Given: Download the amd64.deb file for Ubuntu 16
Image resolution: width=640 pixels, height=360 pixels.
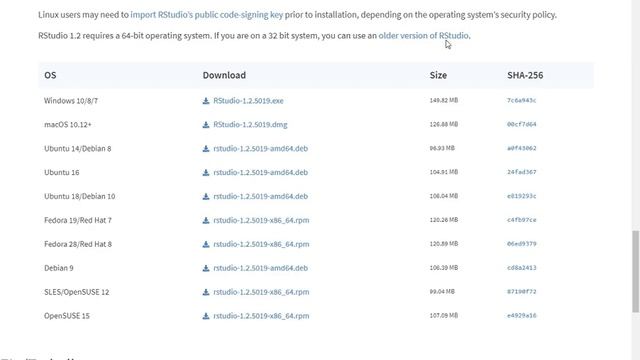Looking at the screenshot, I should pos(260,173).
